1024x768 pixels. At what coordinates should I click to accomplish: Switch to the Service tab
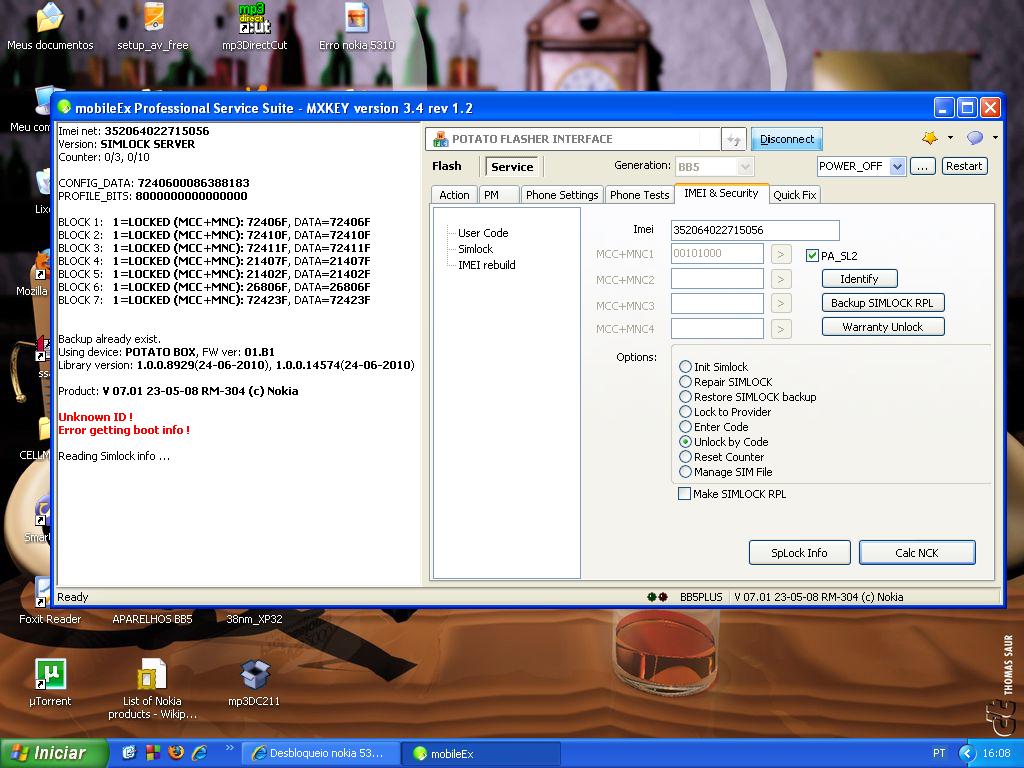pos(512,167)
